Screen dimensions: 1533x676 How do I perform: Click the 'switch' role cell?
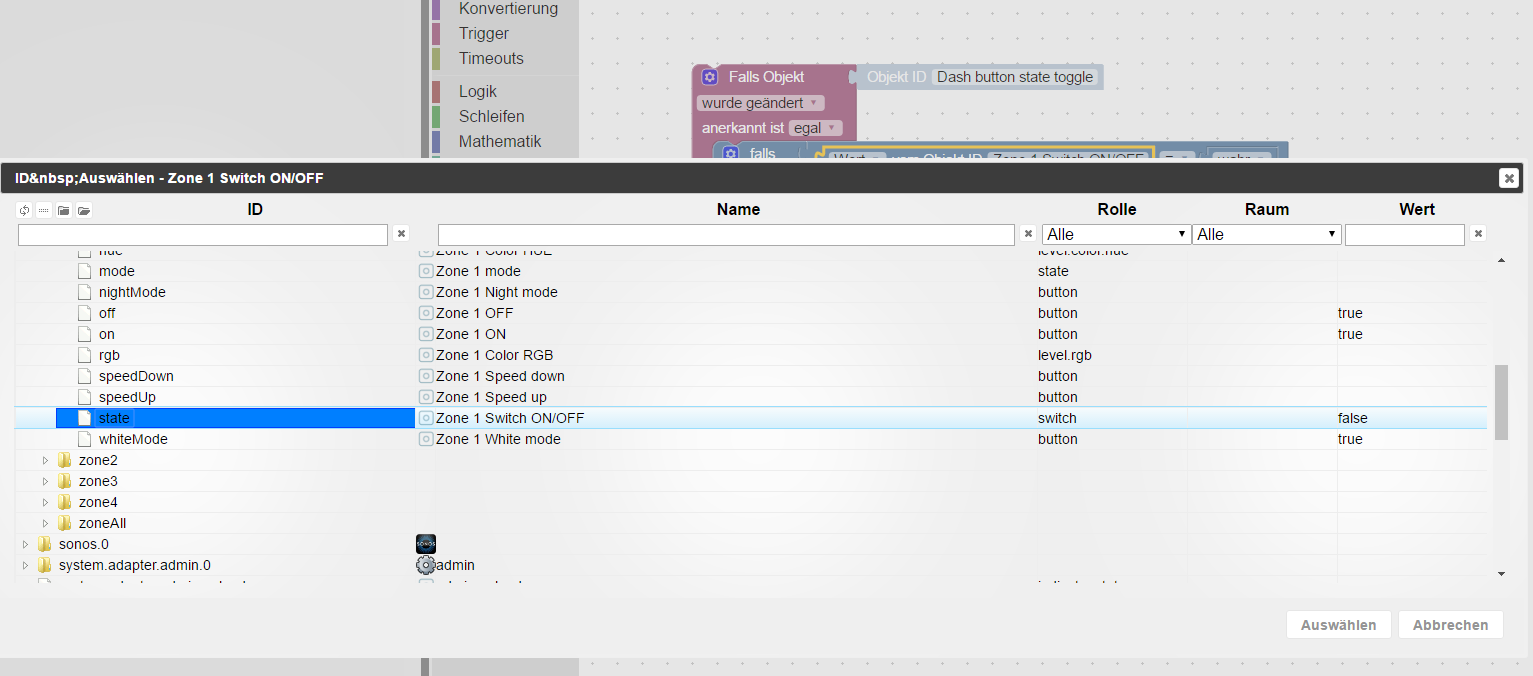(x=1057, y=418)
